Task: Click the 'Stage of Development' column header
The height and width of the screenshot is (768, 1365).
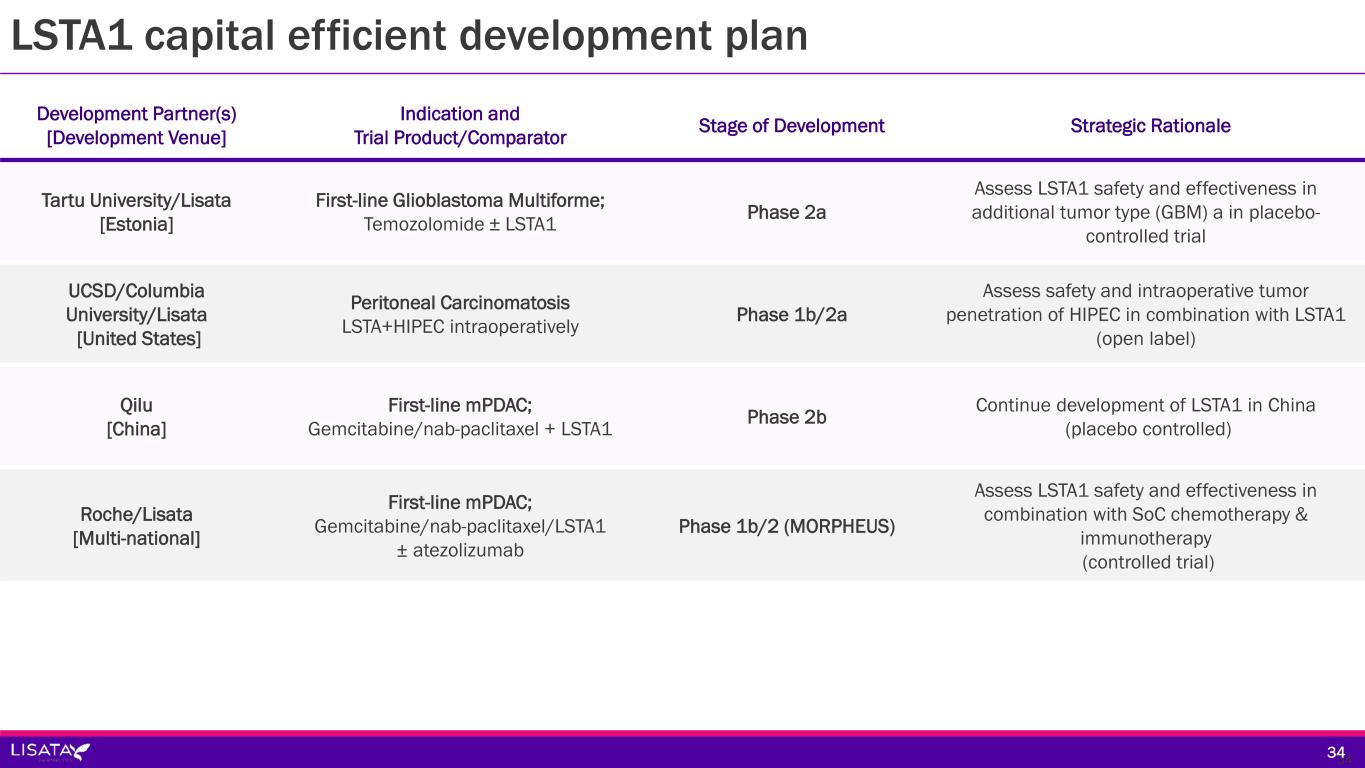Action: [791, 126]
